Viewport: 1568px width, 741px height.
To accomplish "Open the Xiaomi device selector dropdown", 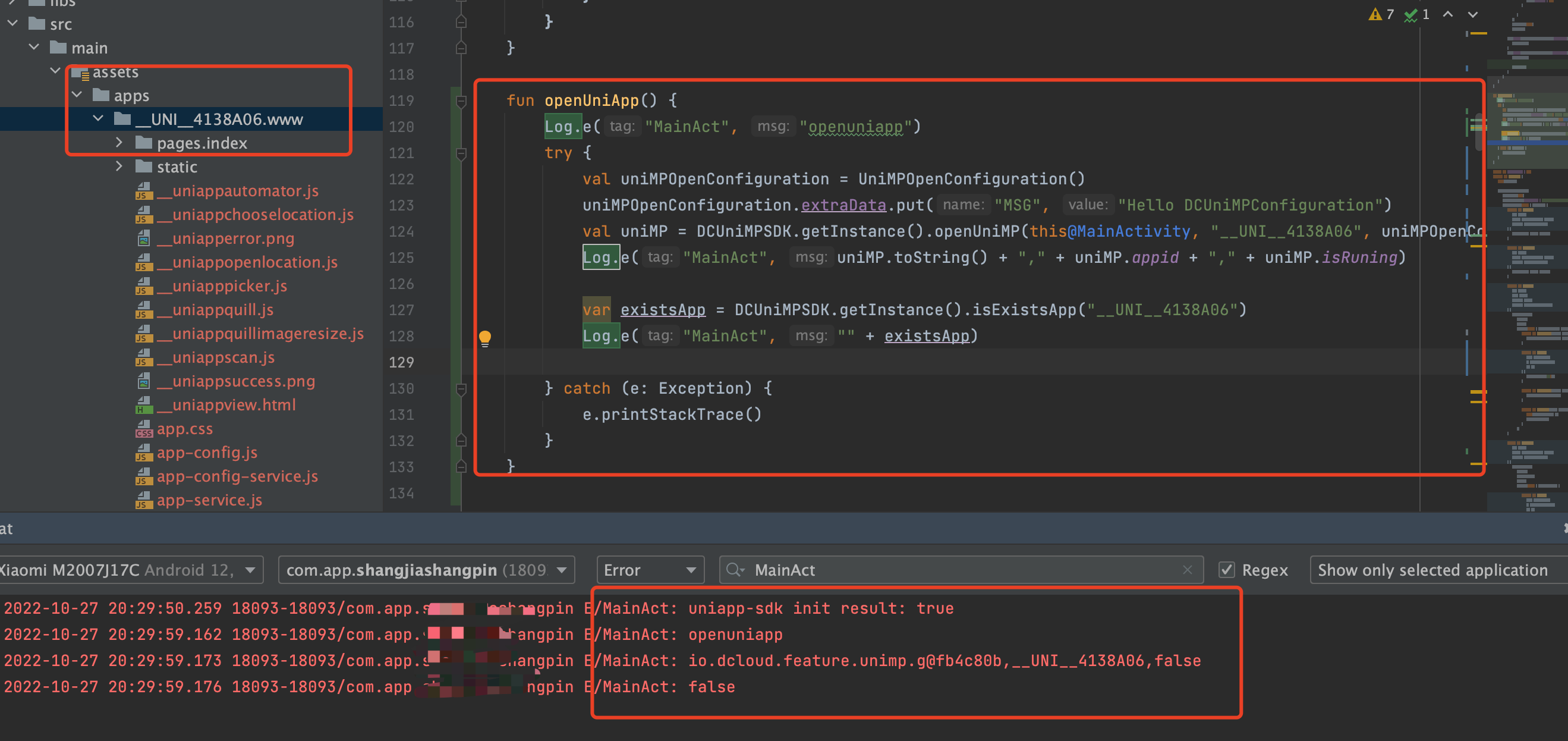I will click(x=130, y=570).
